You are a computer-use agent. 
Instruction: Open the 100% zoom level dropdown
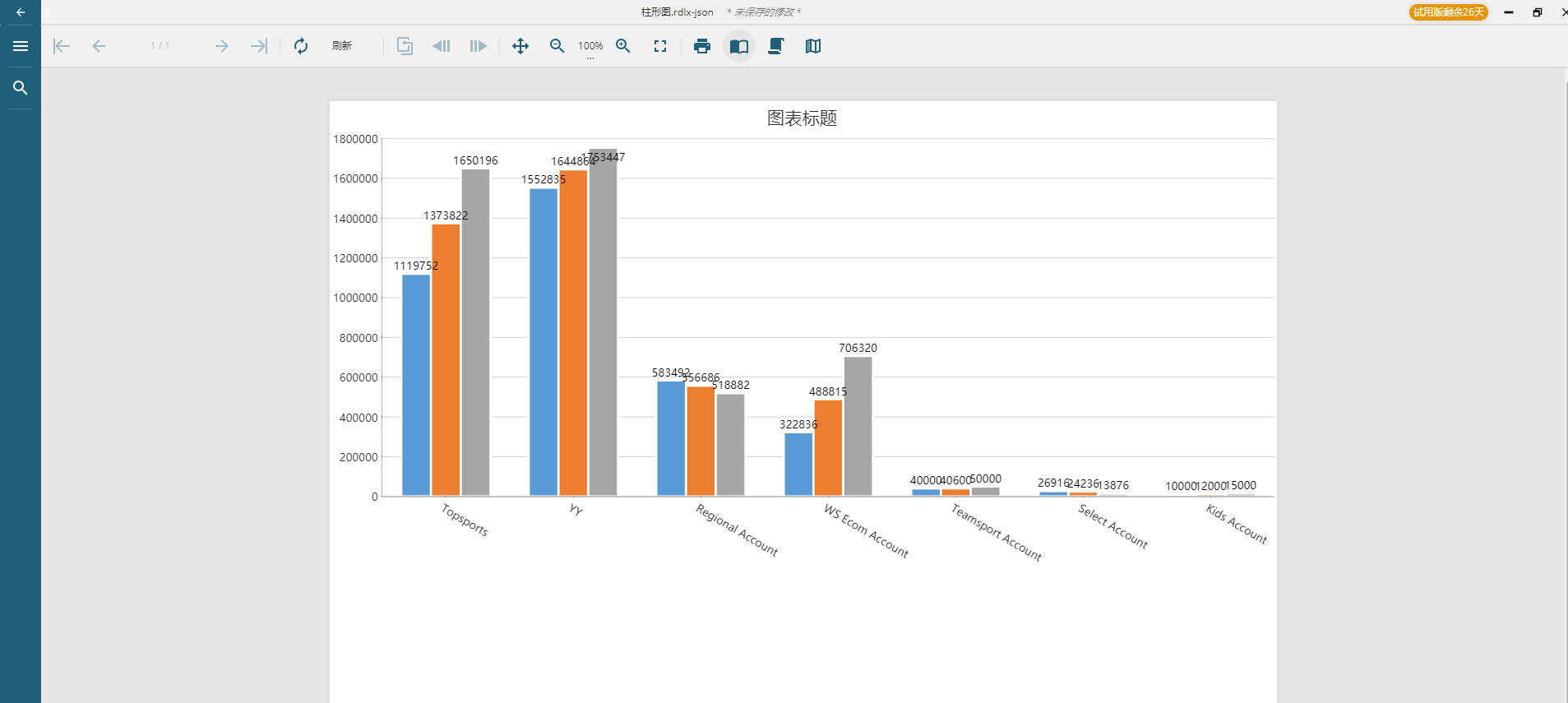click(590, 46)
